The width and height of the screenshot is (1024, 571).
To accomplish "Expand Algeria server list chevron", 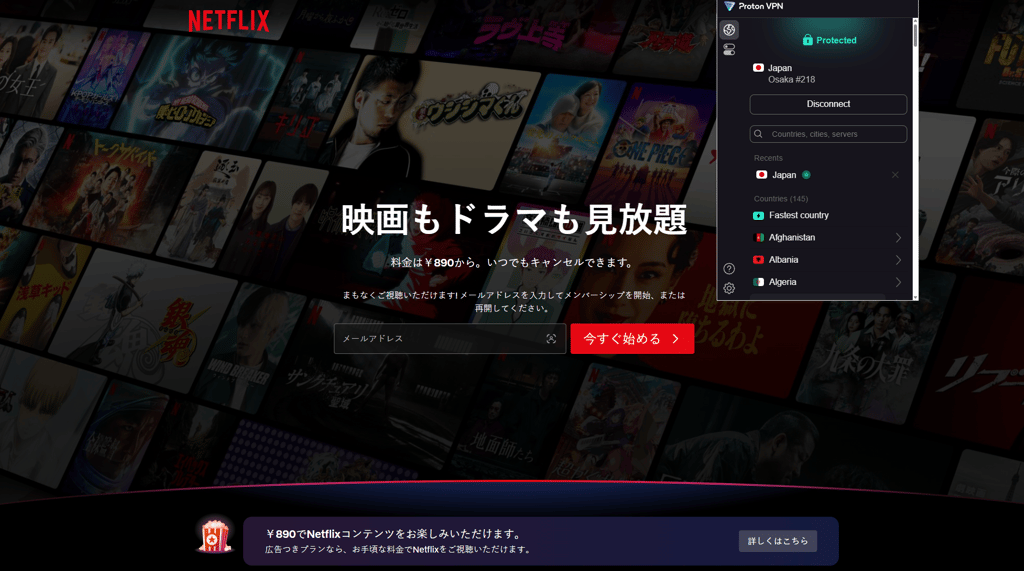I will click(x=899, y=282).
